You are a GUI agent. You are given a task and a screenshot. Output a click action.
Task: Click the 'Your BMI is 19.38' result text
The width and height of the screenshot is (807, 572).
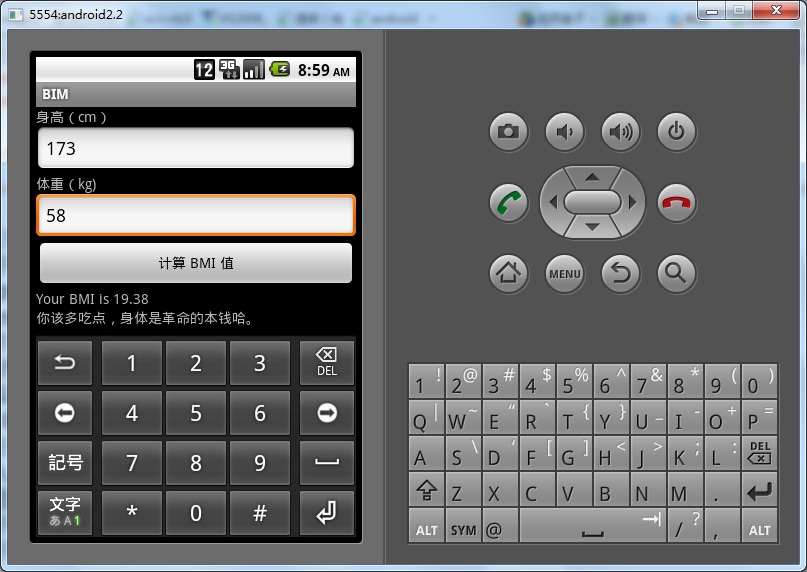pos(92,299)
